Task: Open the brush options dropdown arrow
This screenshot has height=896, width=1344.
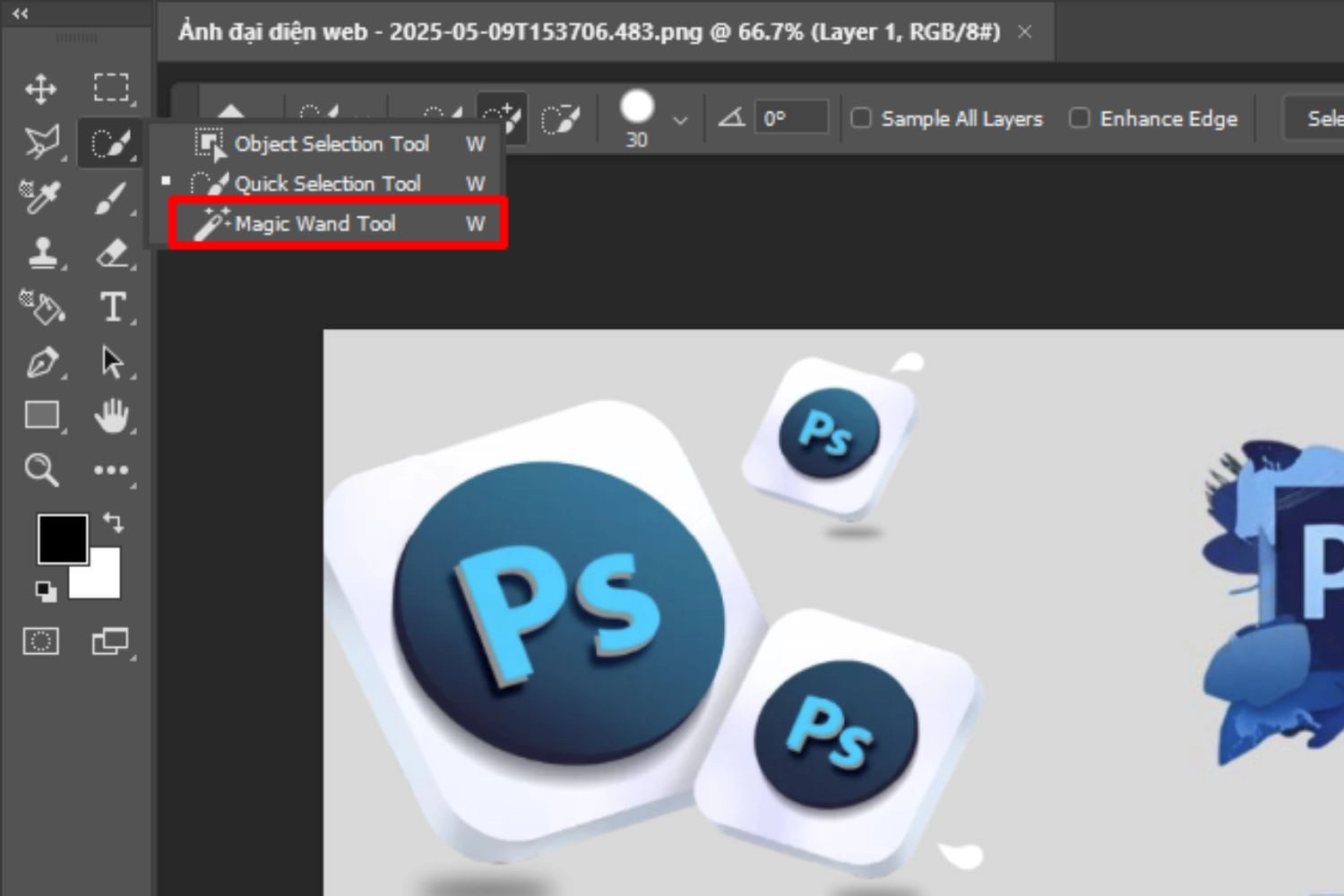Action: tap(680, 119)
